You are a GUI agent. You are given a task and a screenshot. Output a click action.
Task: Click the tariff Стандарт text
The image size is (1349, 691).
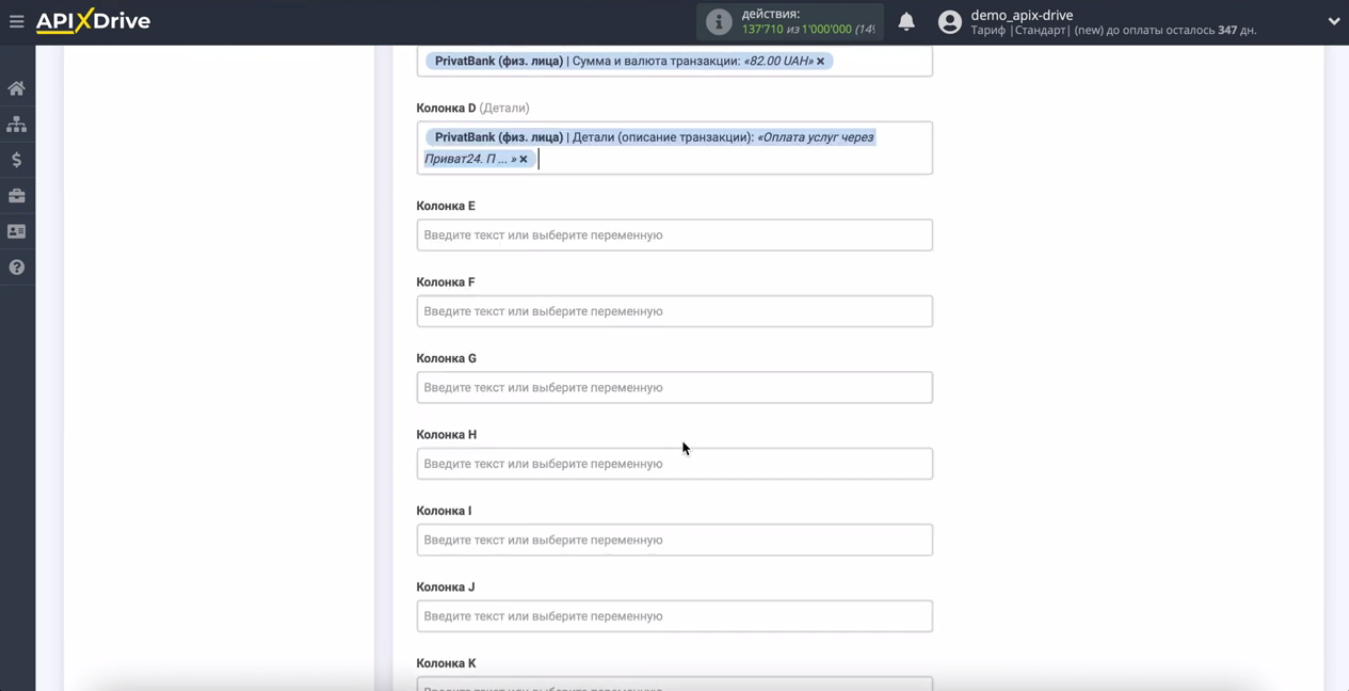(1041, 31)
